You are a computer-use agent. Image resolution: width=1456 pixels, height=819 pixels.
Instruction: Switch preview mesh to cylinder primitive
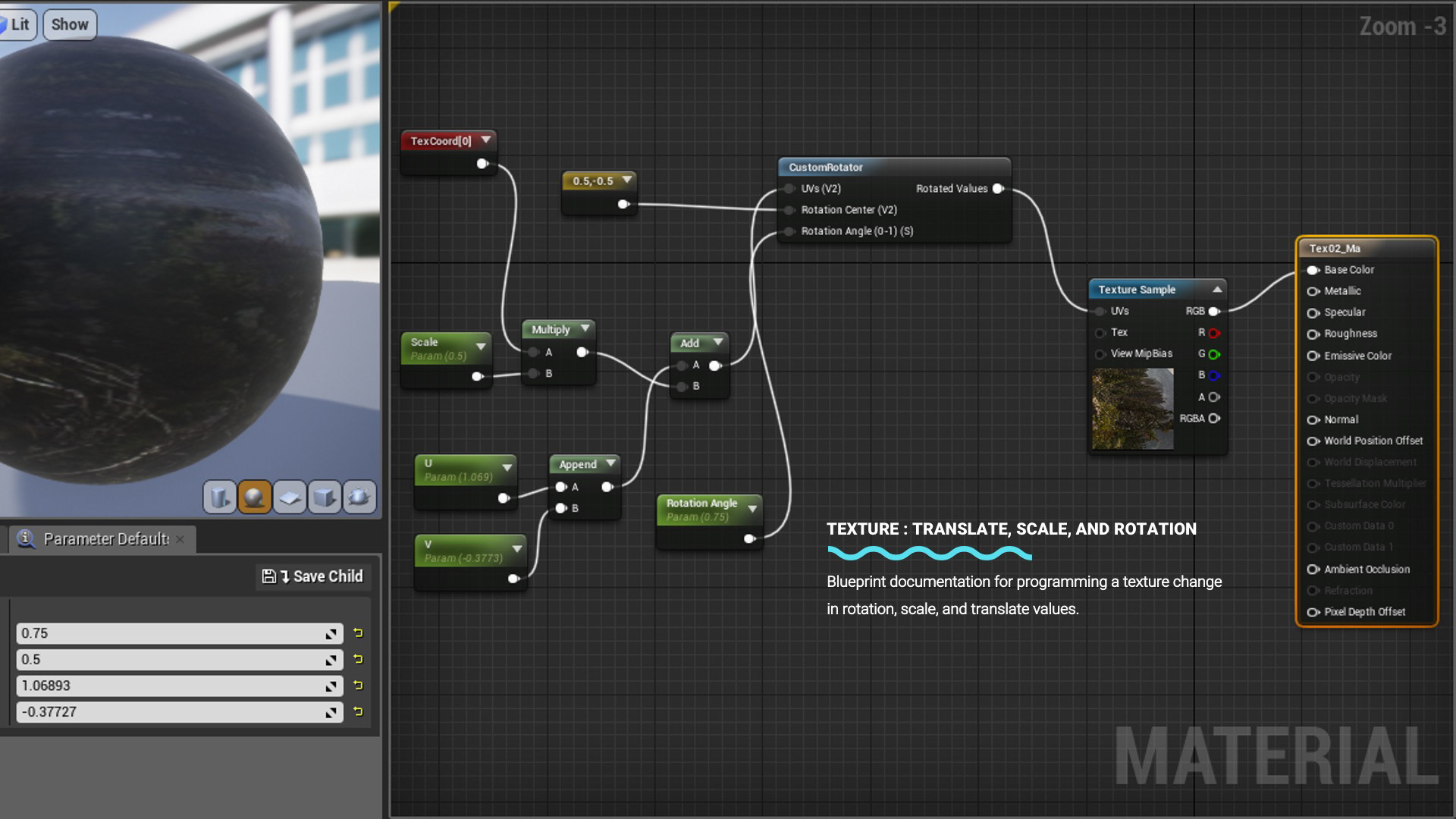click(219, 497)
